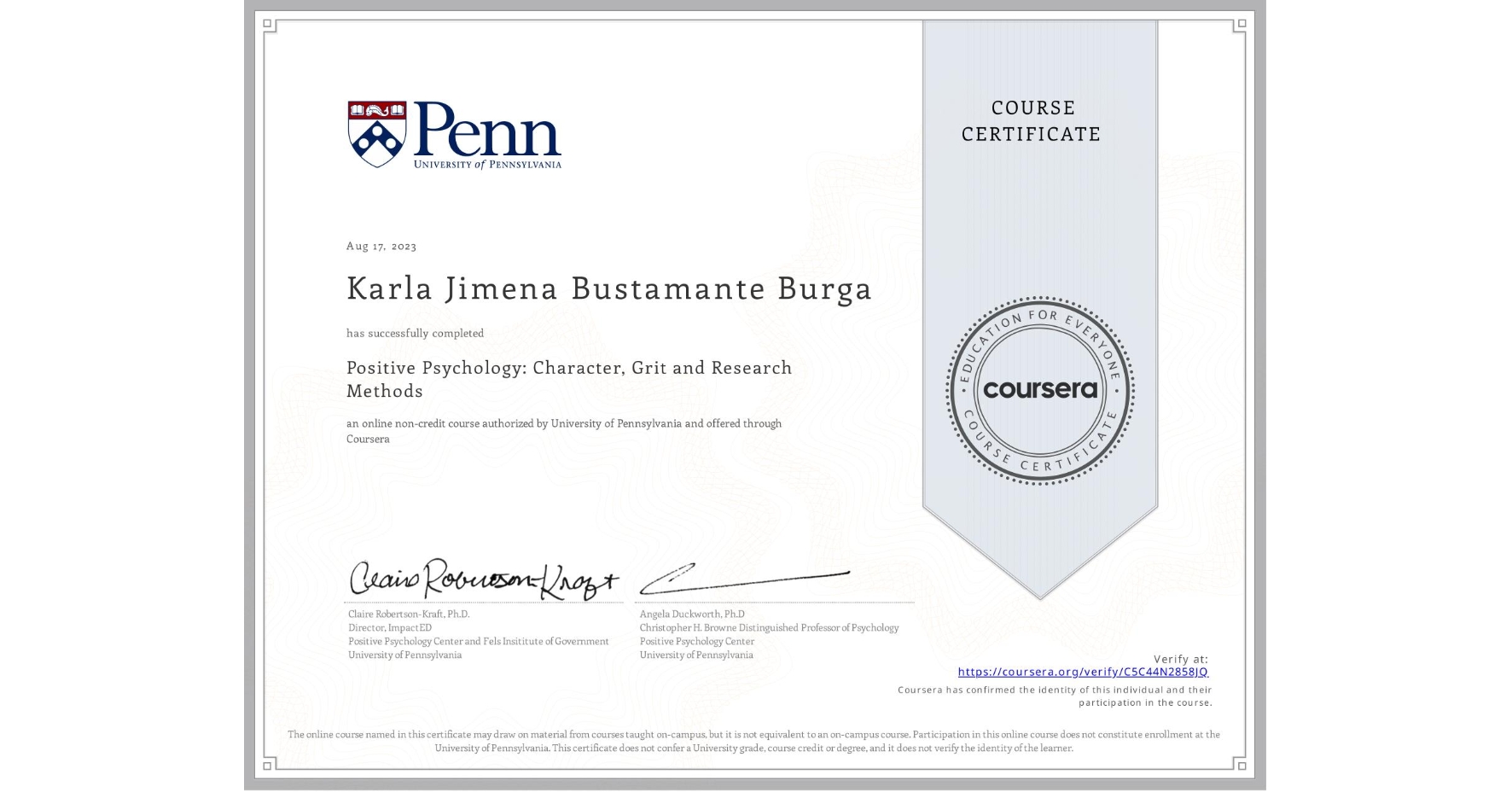The width and height of the screenshot is (1512, 792).
Task: Click the name 'Claire Robertson-Kraft, Ph.D.'
Action: [409, 614]
